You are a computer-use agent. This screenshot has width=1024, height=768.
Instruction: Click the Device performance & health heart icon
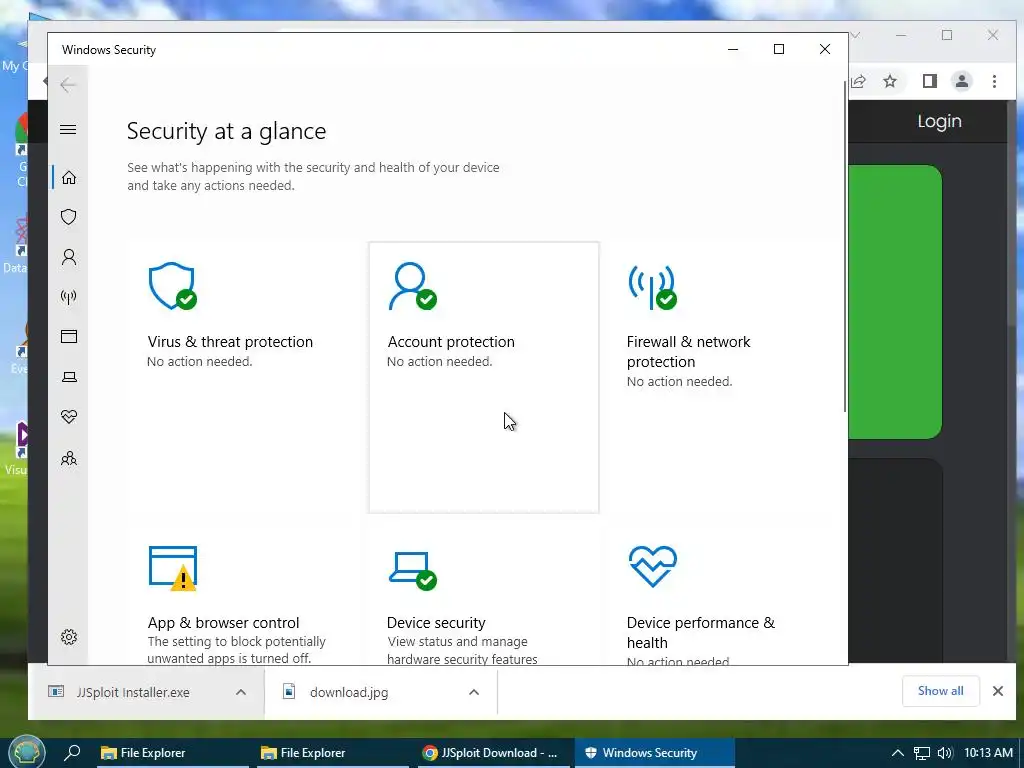coord(652,566)
